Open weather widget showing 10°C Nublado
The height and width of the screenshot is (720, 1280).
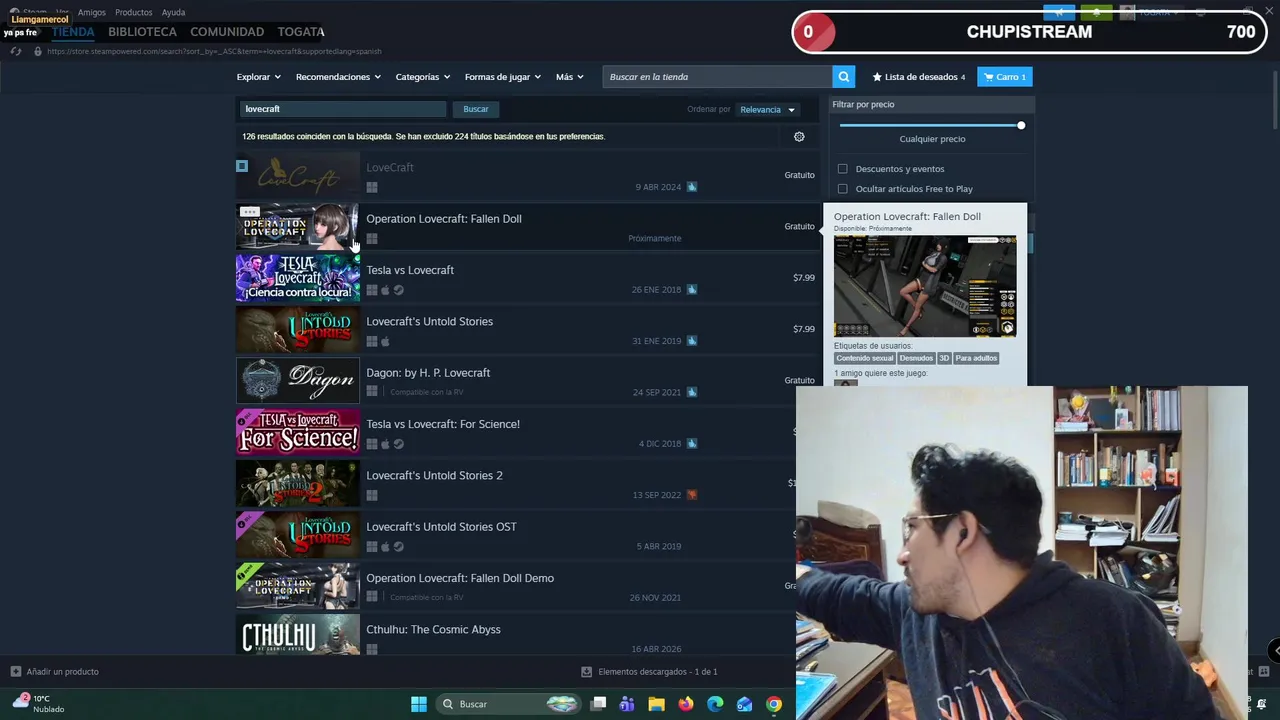click(38, 703)
